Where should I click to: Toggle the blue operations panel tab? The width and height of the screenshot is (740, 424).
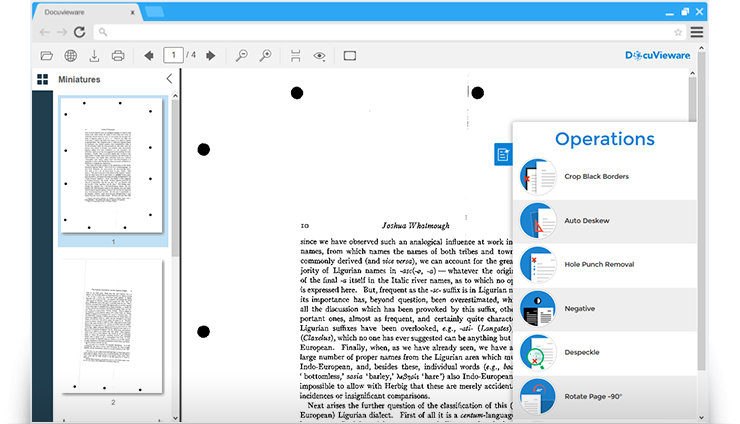click(502, 154)
